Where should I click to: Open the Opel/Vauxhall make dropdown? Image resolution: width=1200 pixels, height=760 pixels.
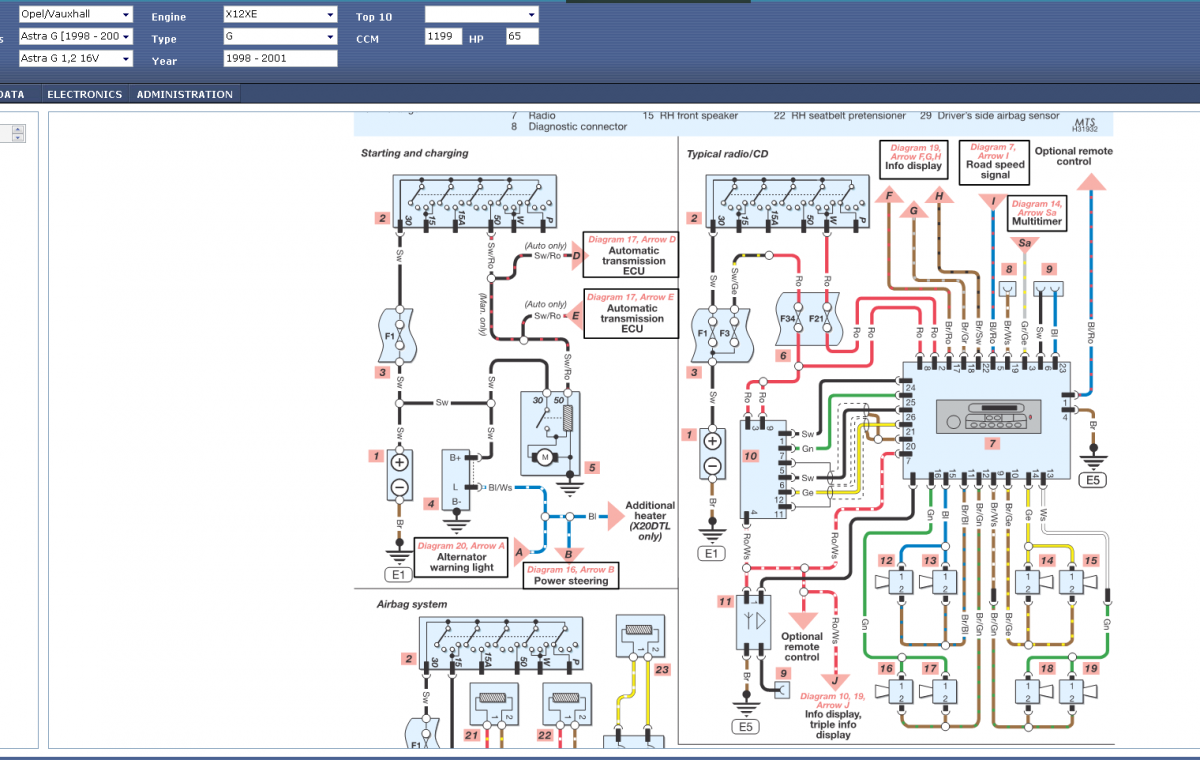(x=75, y=15)
